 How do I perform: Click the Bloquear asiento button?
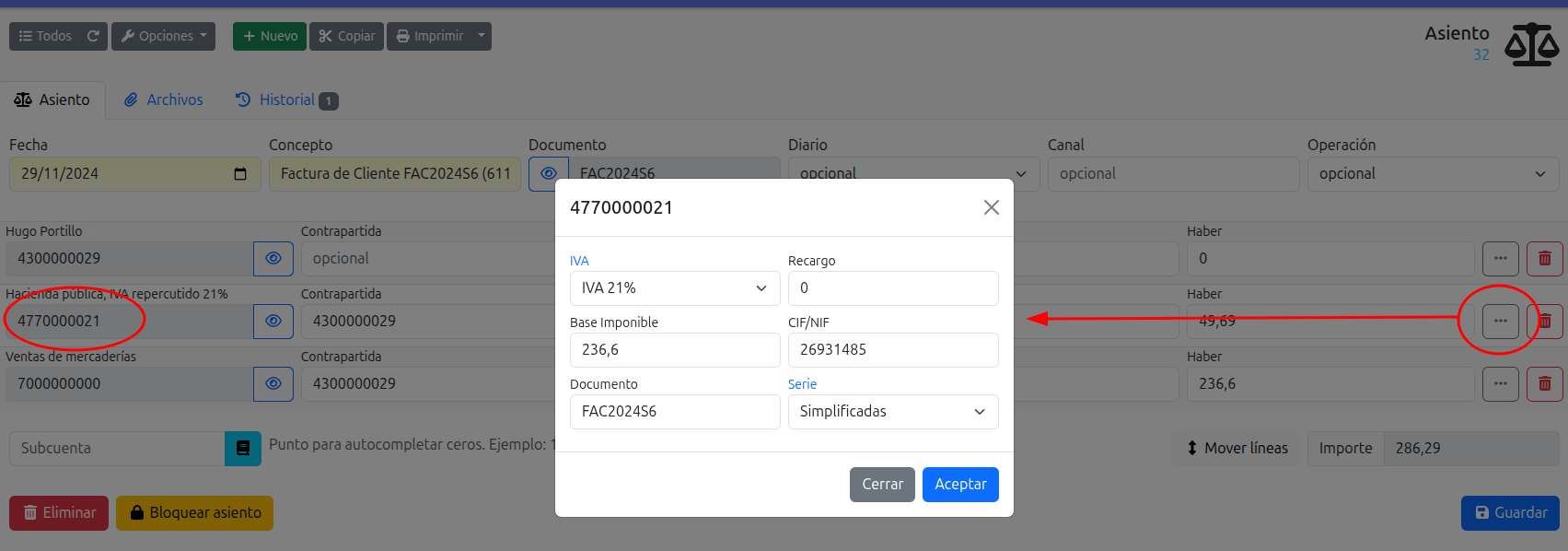pos(194,512)
